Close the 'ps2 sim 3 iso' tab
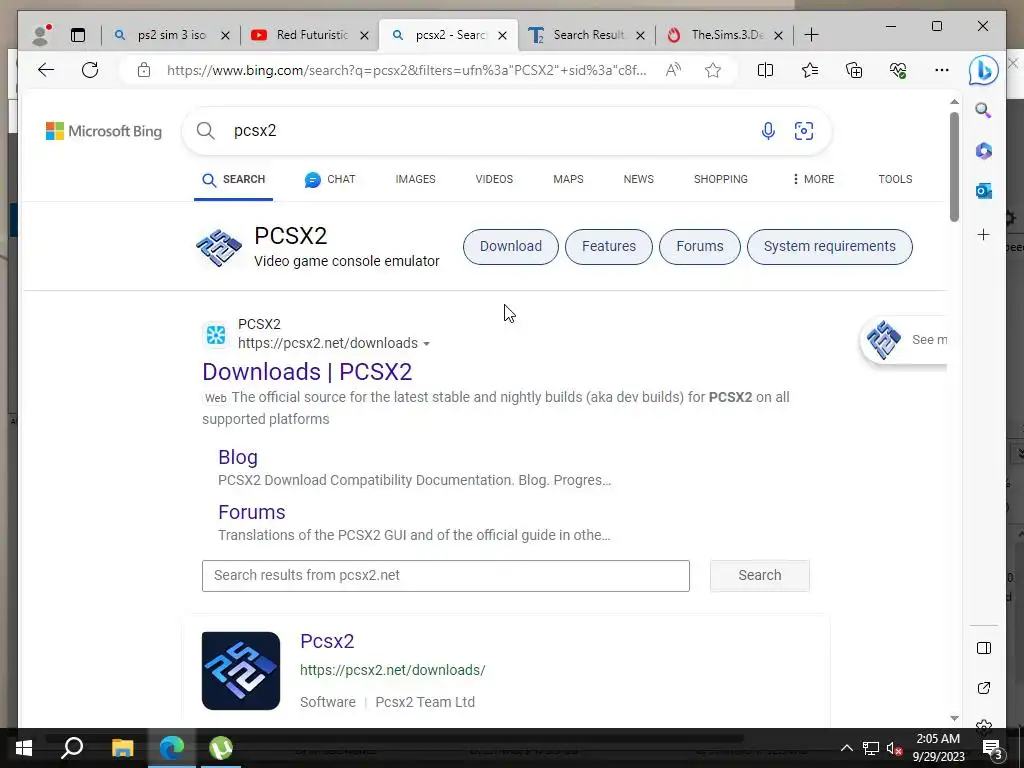 [x=225, y=35]
